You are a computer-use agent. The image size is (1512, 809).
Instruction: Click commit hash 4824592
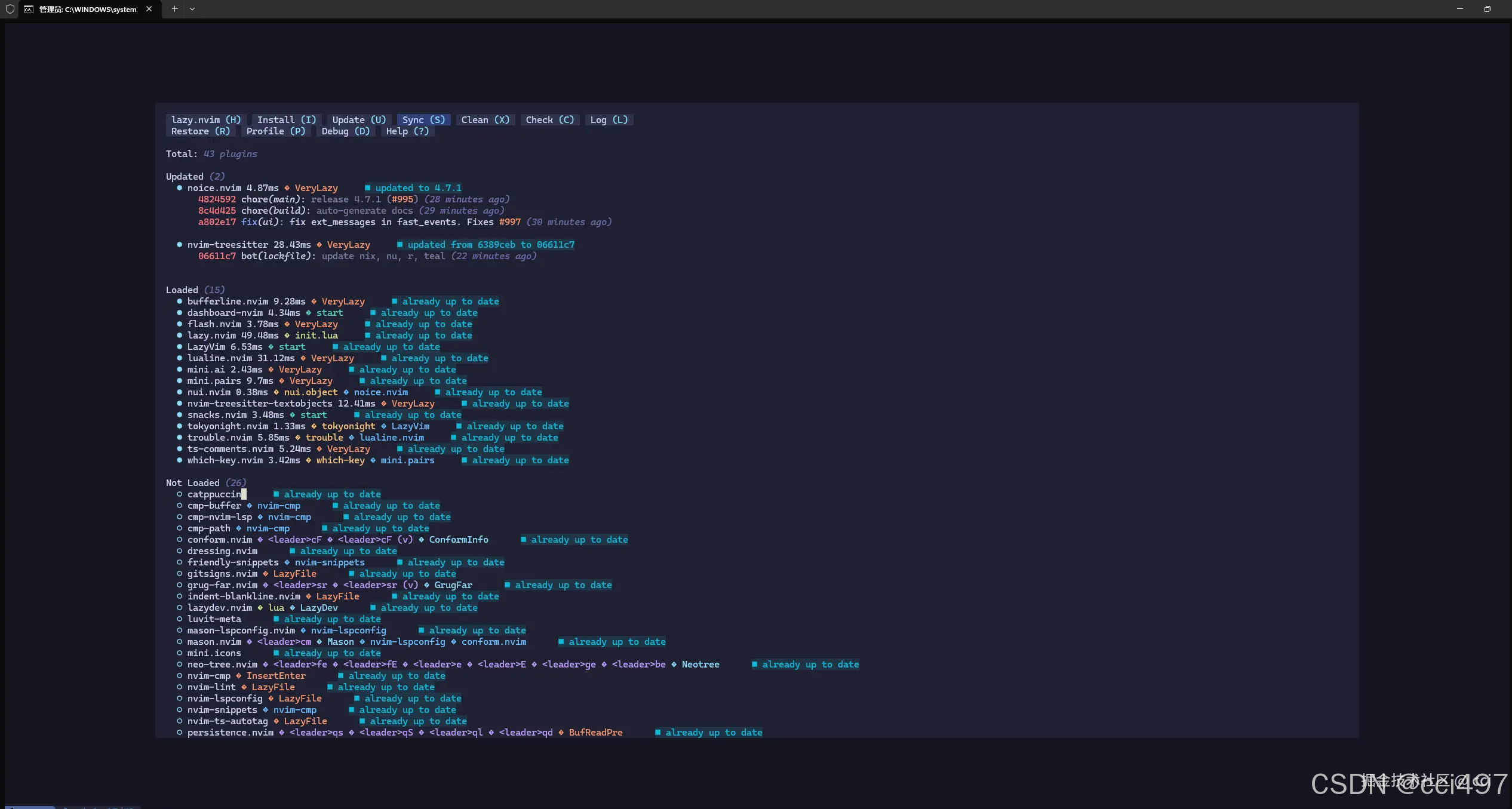217,199
